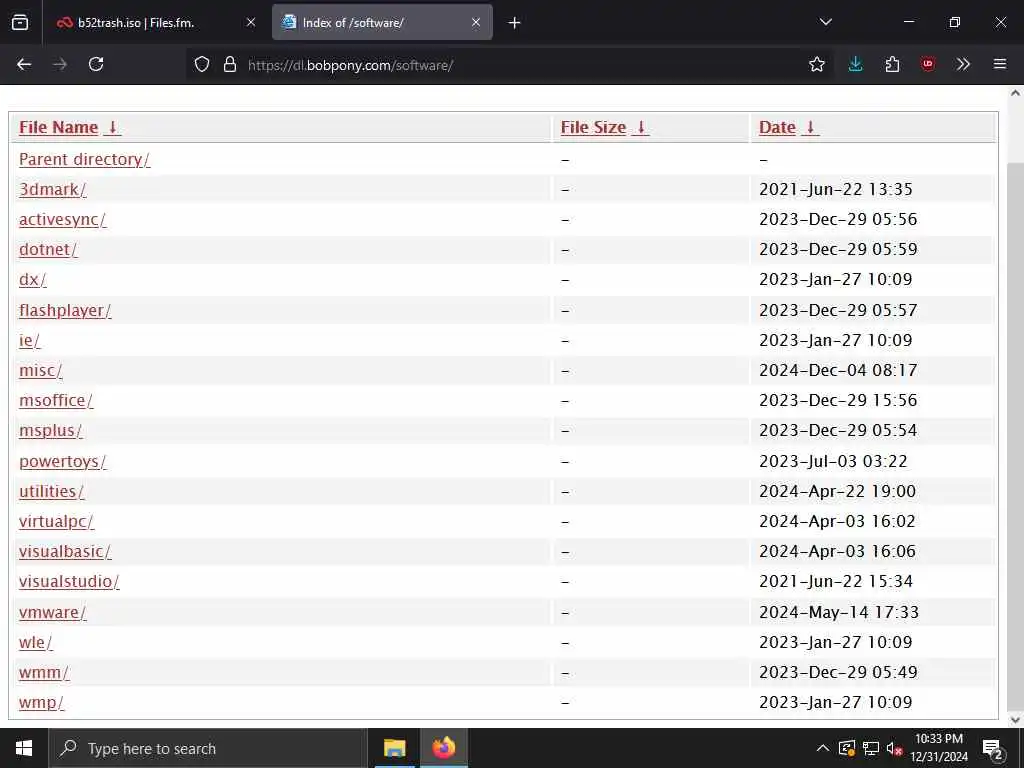Open the wle folder
The width and height of the screenshot is (1024, 768).
coord(35,642)
